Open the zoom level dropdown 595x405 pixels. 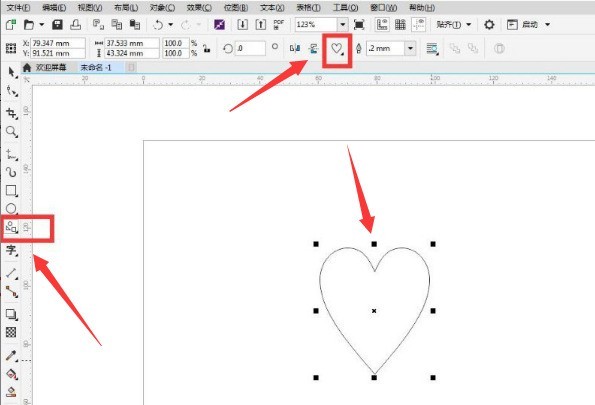(343, 25)
